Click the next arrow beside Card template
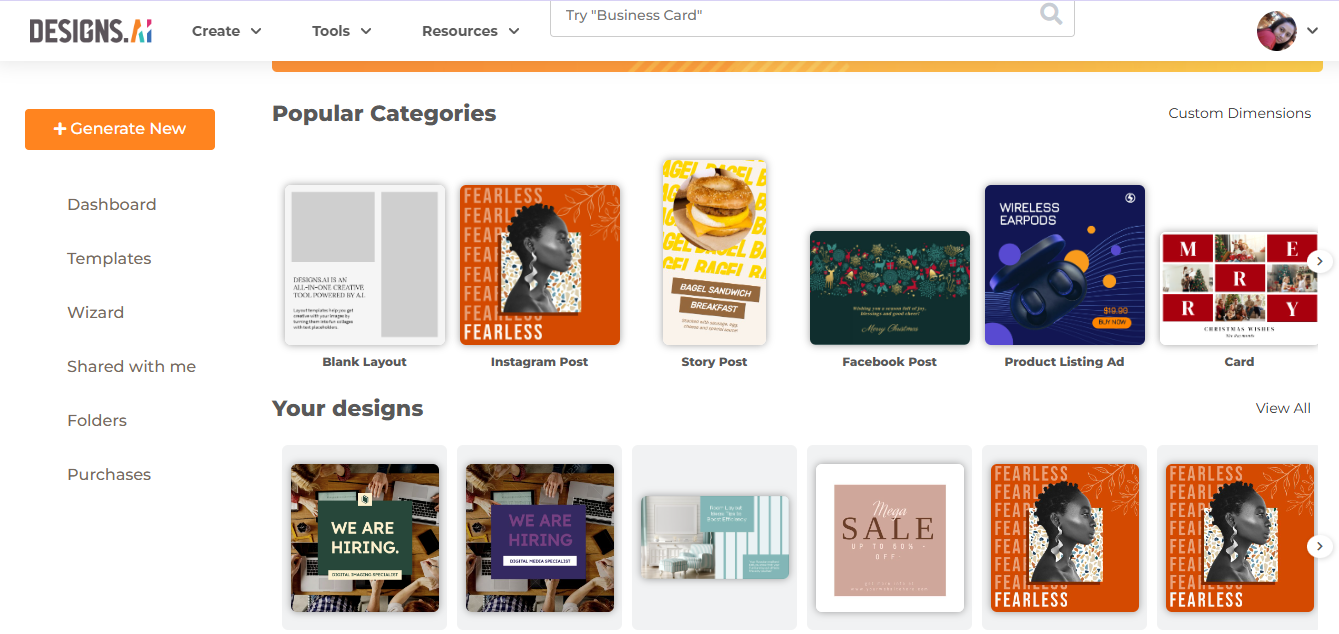The width and height of the screenshot is (1339, 634). click(x=1319, y=260)
